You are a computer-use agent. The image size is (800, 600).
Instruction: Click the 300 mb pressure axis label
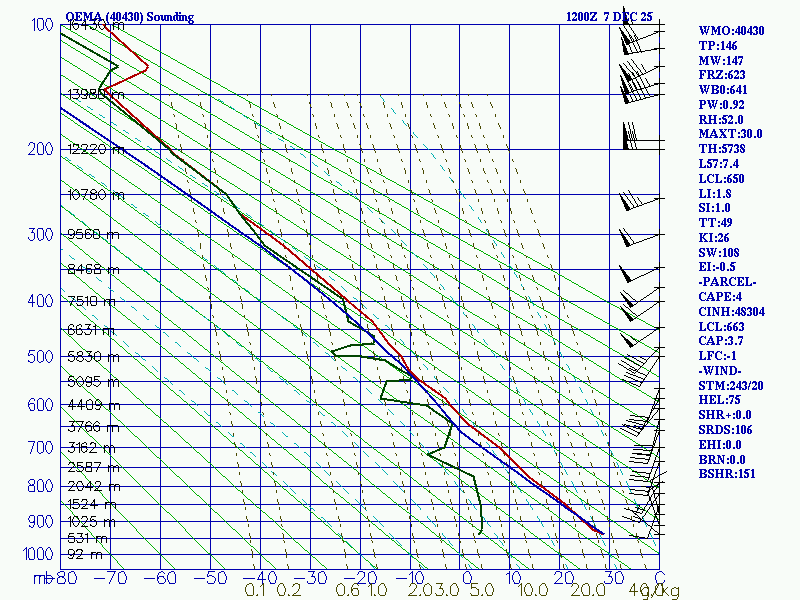40,234
